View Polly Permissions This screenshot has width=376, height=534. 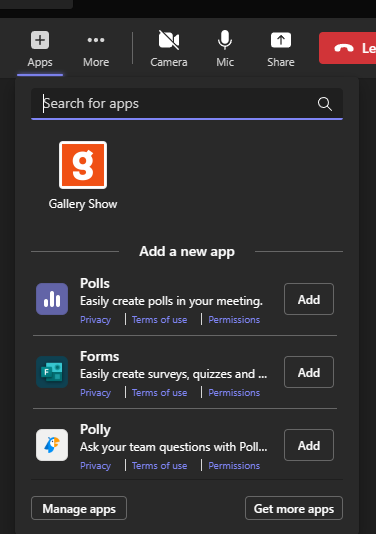(234, 466)
